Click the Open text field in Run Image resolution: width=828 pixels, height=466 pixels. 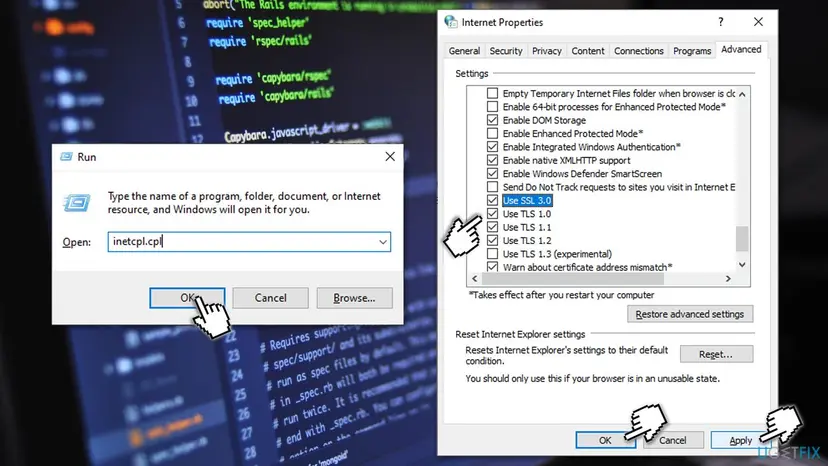pos(249,242)
